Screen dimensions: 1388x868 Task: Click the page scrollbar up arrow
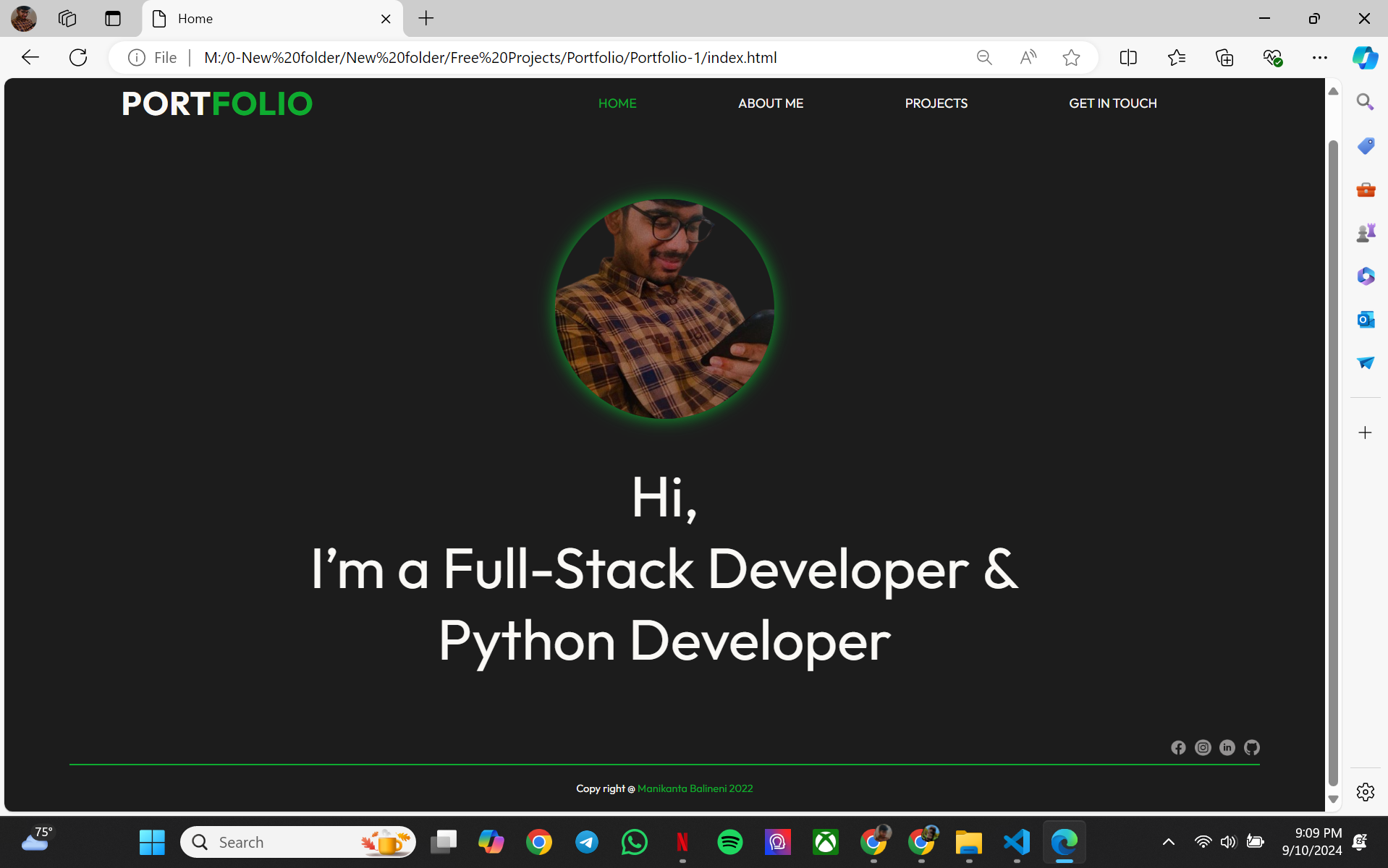[x=1333, y=91]
